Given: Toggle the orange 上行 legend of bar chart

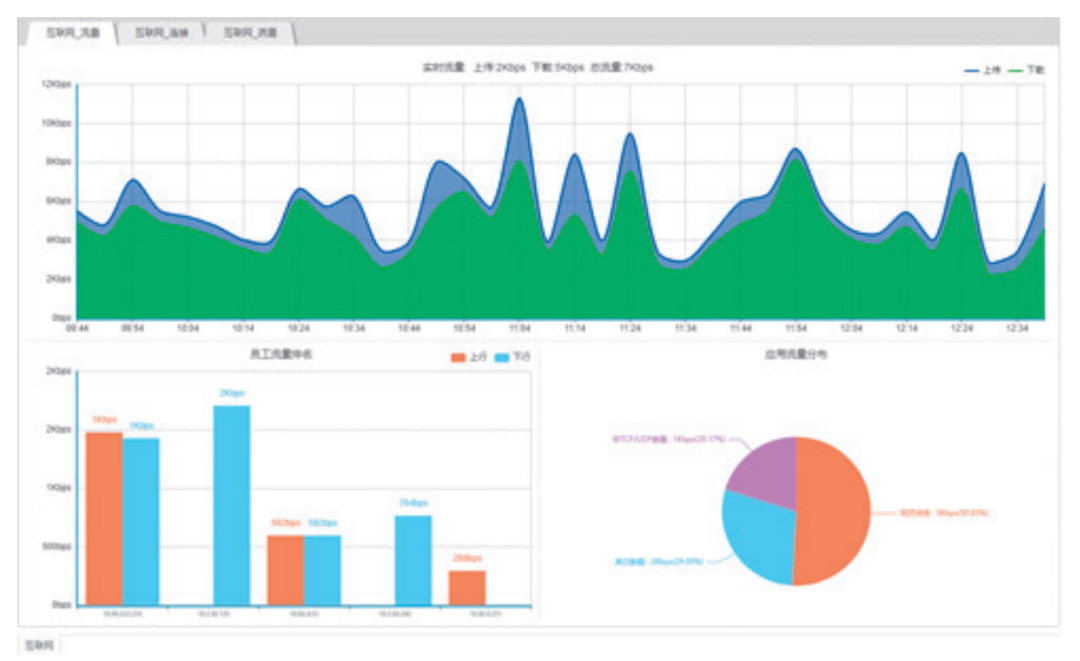Looking at the screenshot, I should click(x=469, y=357).
